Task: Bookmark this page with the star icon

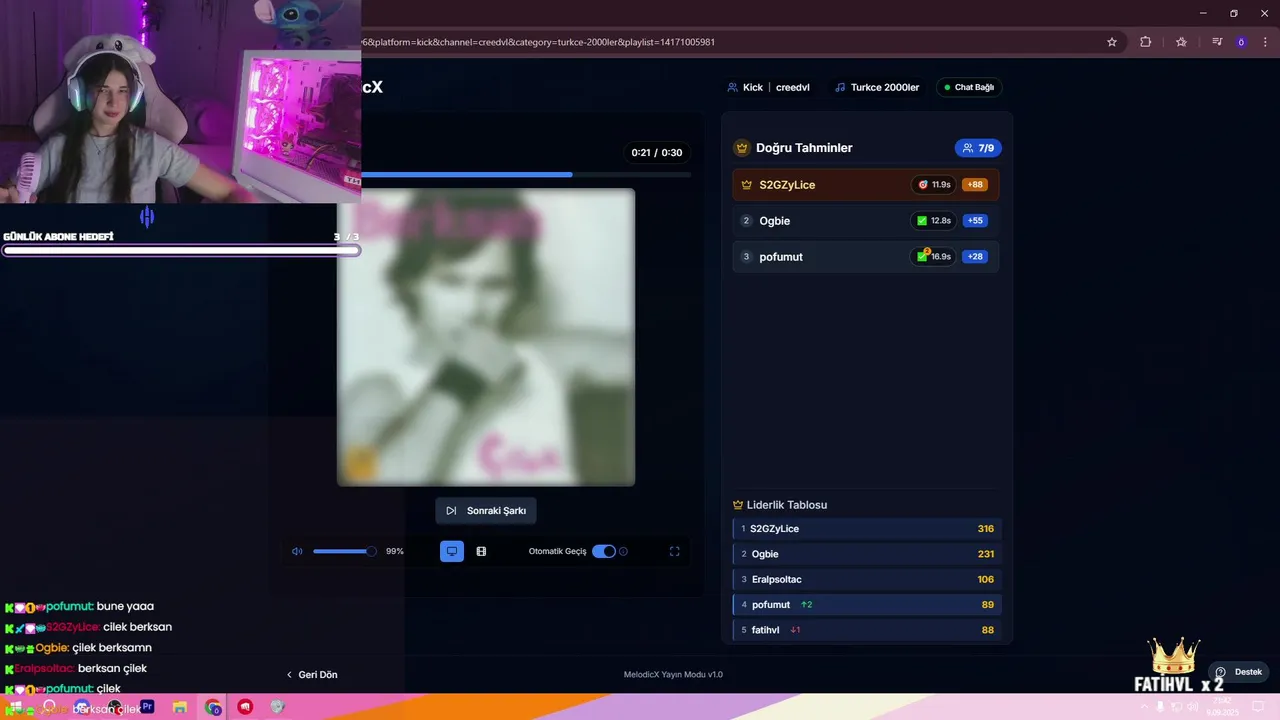Action: pyautogui.click(x=1111, y=42)
